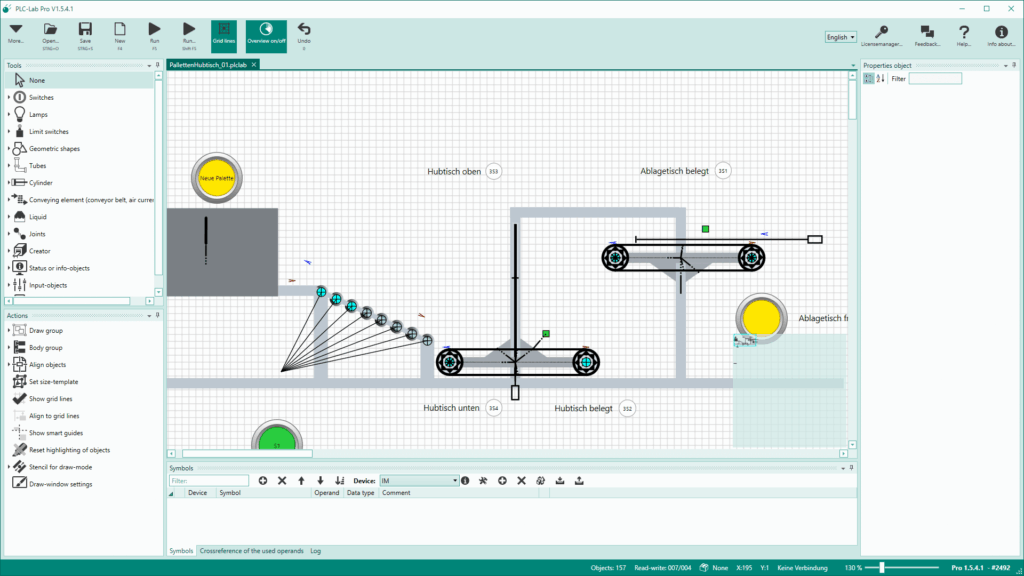Screen dimensions: 1024x576
Task: Open the More menu in the toolbar
Action: pyautogui.click(x=16, y=34)
